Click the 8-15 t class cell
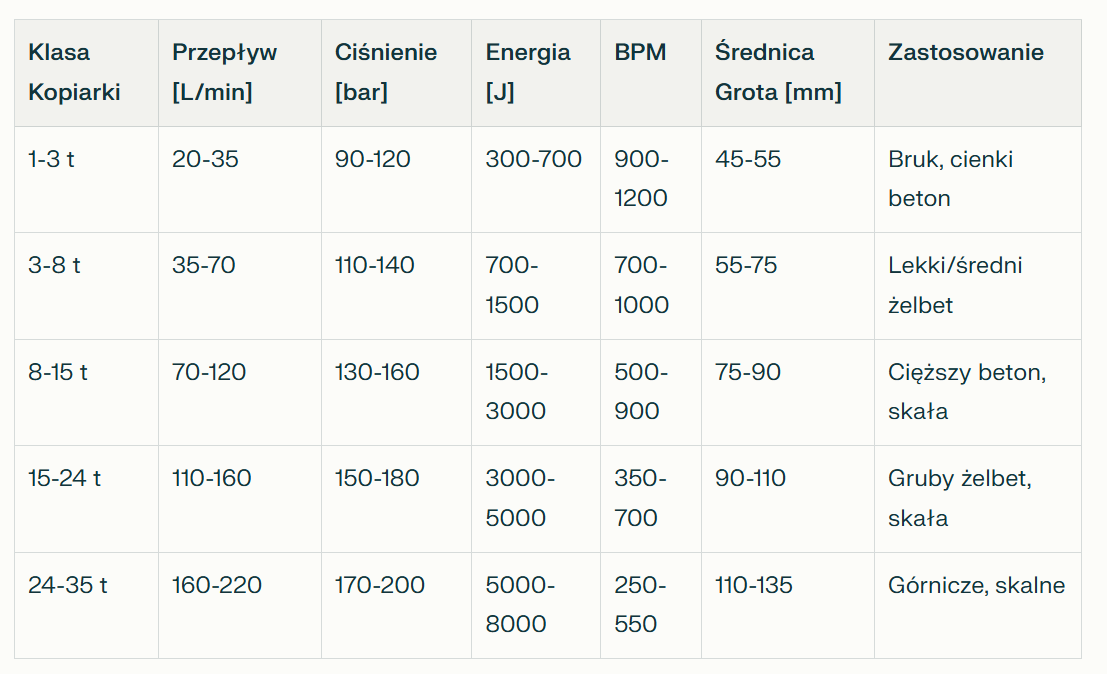The height and width of the screenshot is (674, 1107). [58, 372]
